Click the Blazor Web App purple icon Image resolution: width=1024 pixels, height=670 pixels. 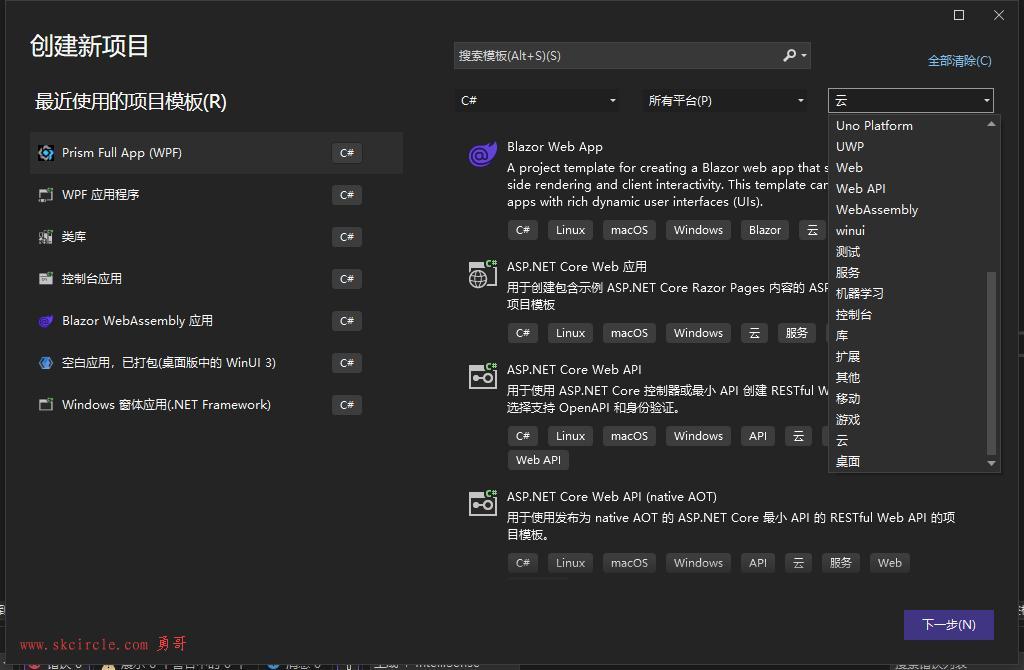483,155
